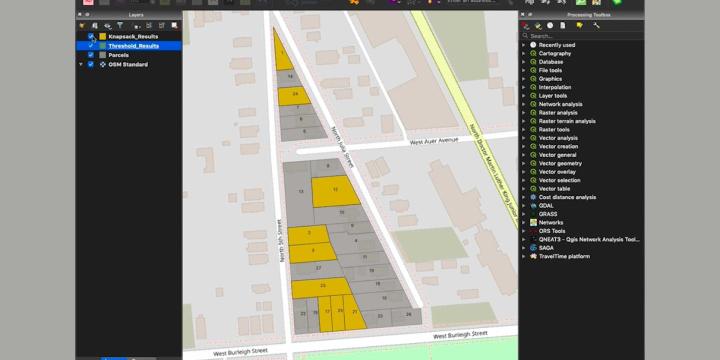Expand the Vector analysis group
This screenshot has height=360, width=720.
tap(523, 138)
